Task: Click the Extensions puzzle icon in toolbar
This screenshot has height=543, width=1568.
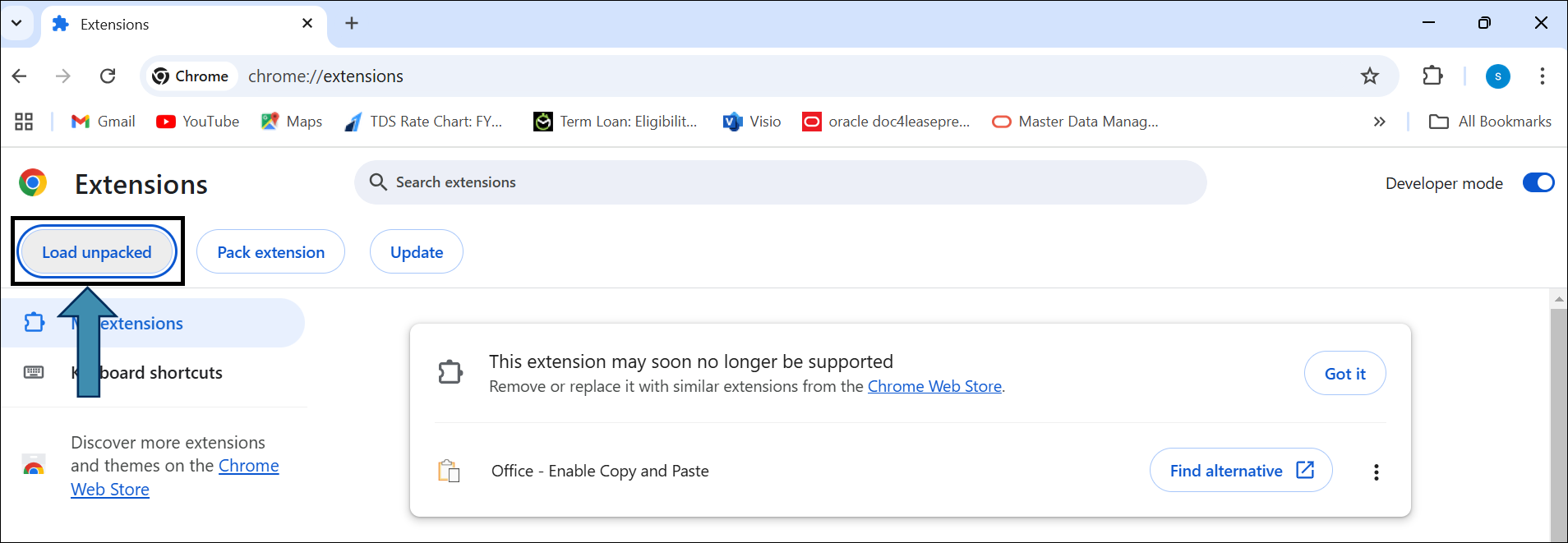Action: click(x=1432, y=76)
